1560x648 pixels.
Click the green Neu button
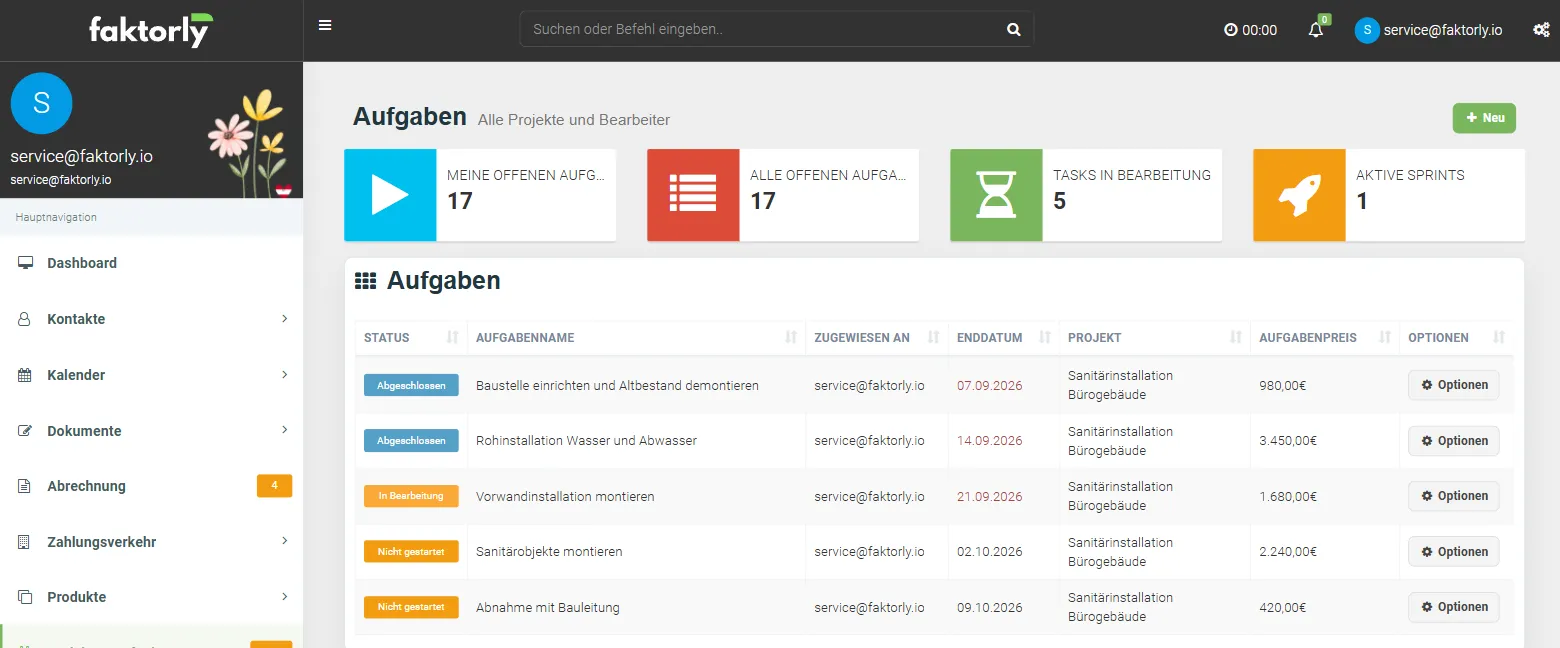(x=1484, y=118)
